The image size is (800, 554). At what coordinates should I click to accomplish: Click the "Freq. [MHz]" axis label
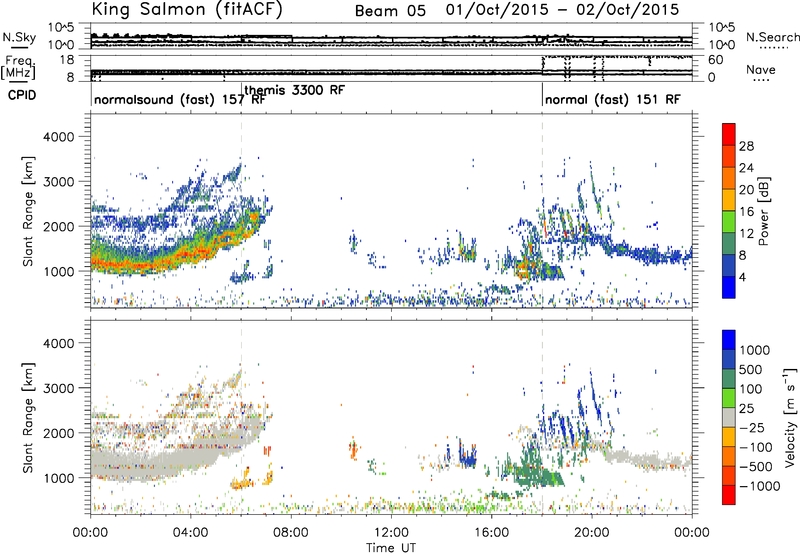pos(19,67)
